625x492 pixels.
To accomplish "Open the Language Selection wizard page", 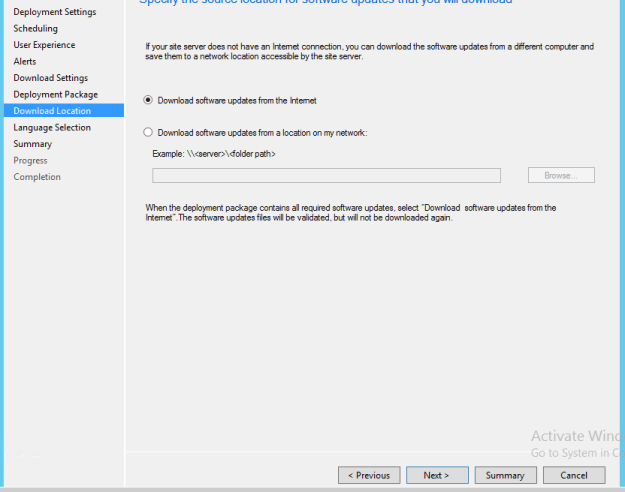I will tap(52, 128).
